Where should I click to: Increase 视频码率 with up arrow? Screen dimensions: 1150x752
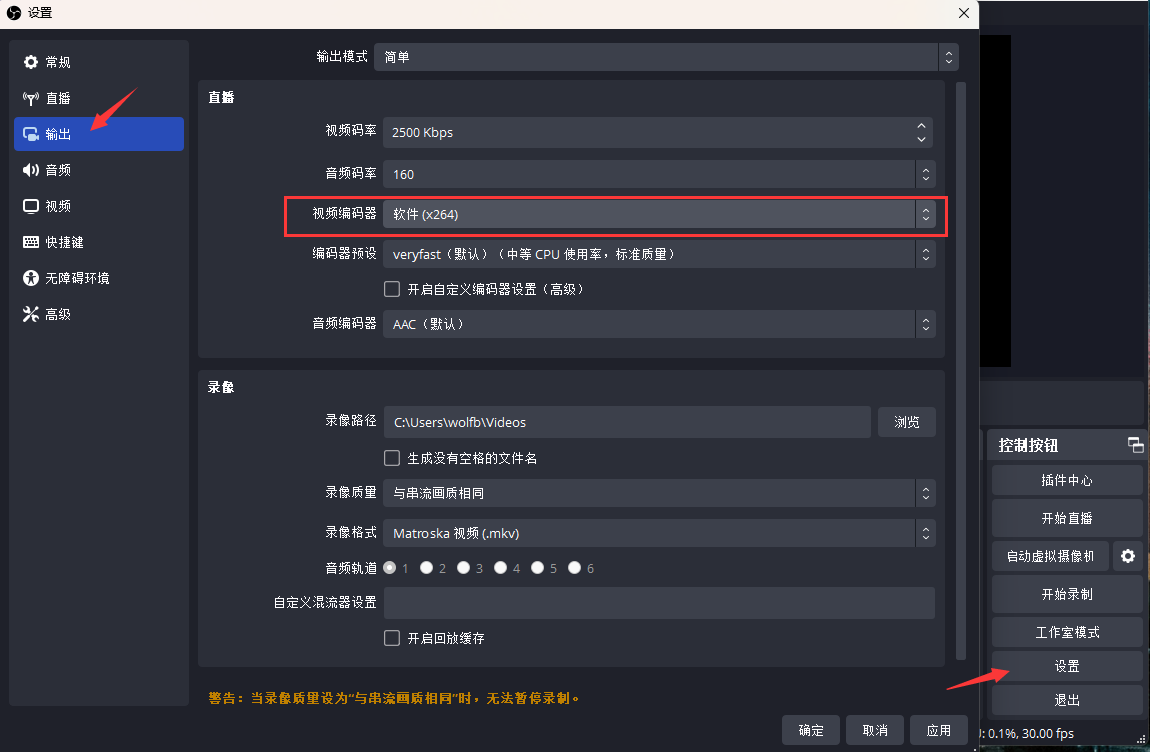point(921,126)
